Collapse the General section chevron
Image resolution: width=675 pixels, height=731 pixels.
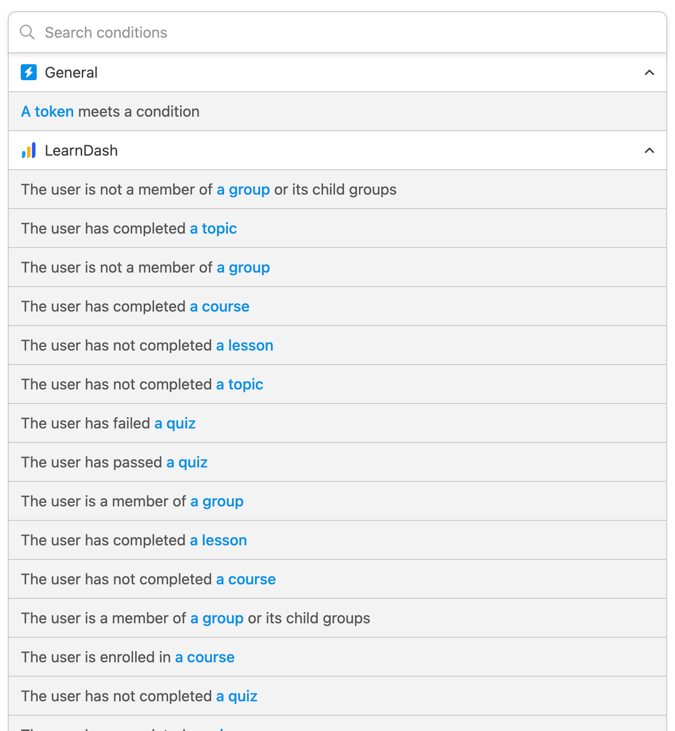tap(649, 72)
